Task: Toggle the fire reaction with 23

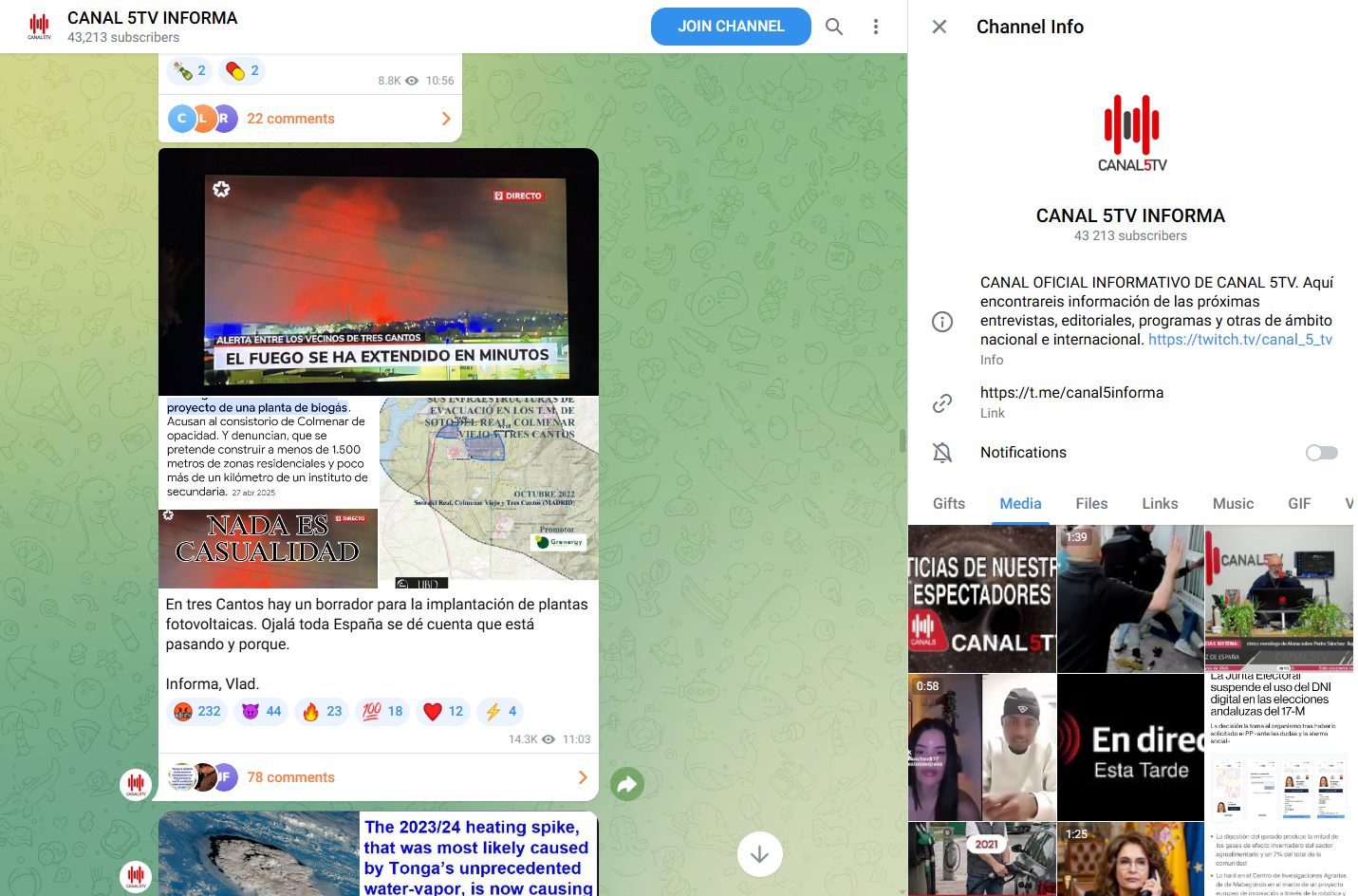Action: tap(322, 711)
